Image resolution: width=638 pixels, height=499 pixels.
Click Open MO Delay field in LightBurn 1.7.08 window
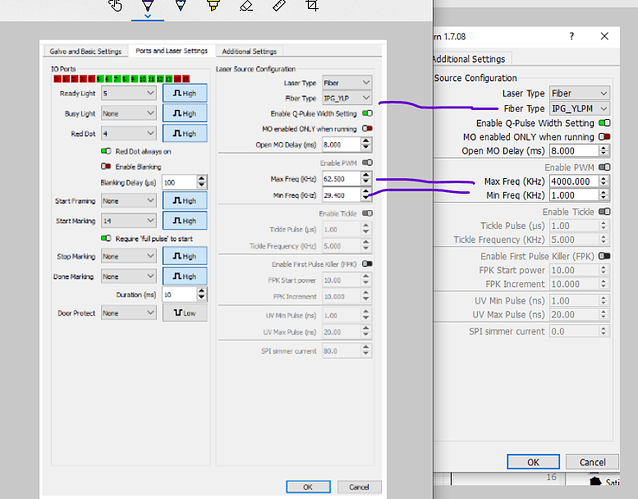point(574,151)
